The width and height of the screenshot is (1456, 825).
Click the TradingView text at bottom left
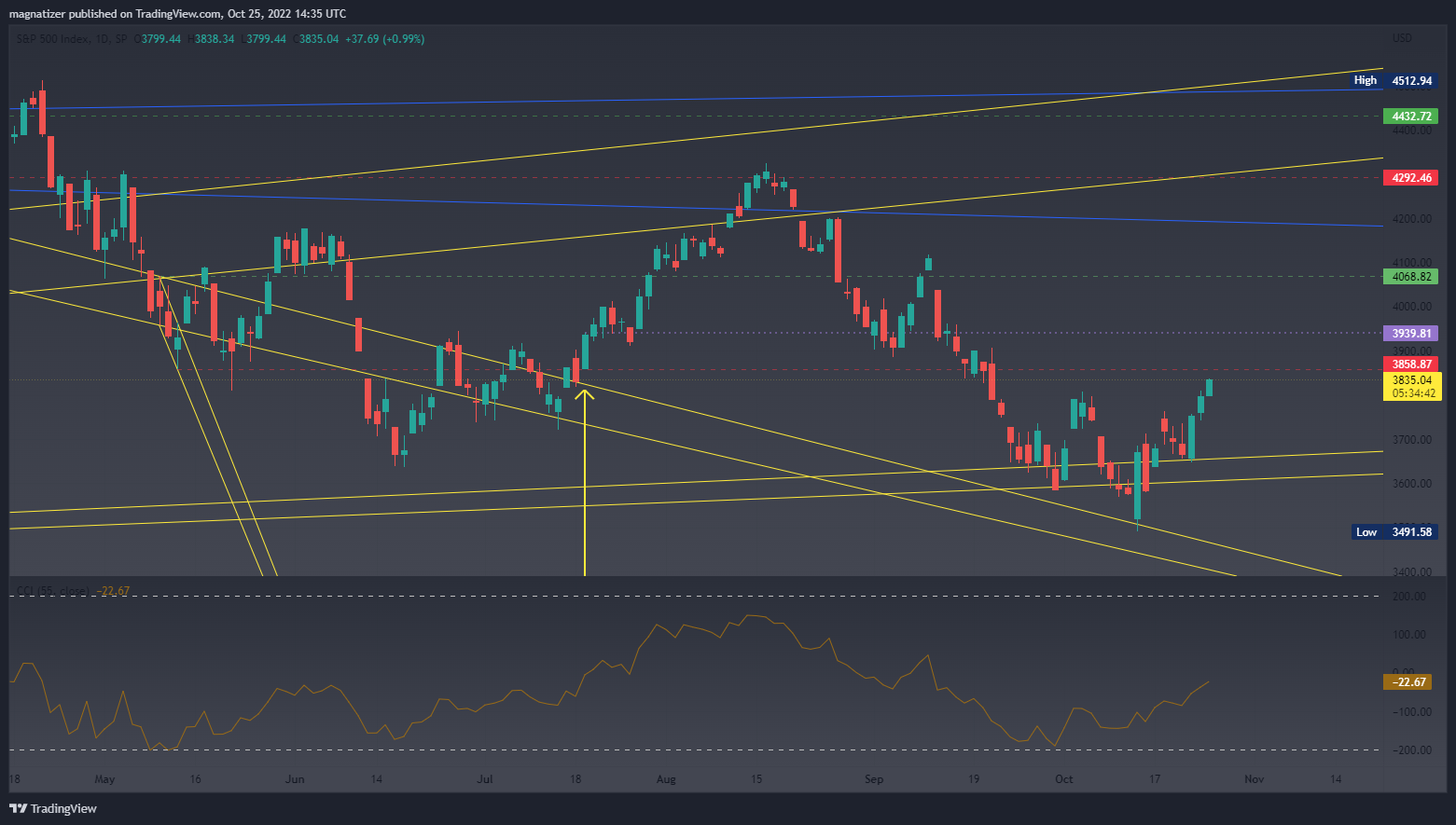click(63, 808)
